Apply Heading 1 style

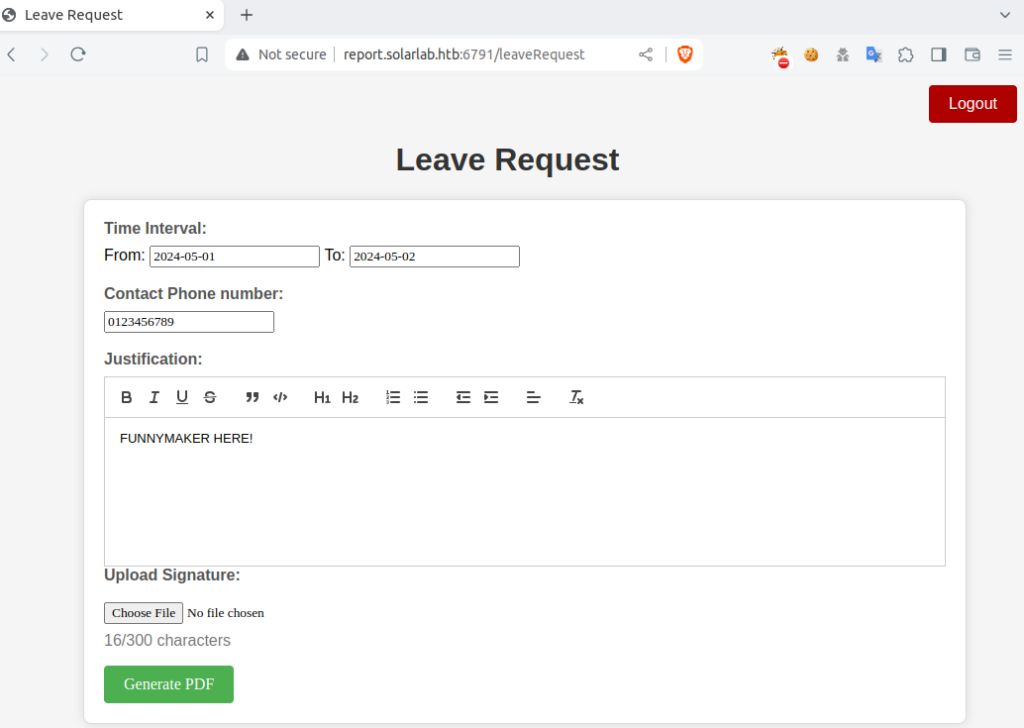click(322, 397)
